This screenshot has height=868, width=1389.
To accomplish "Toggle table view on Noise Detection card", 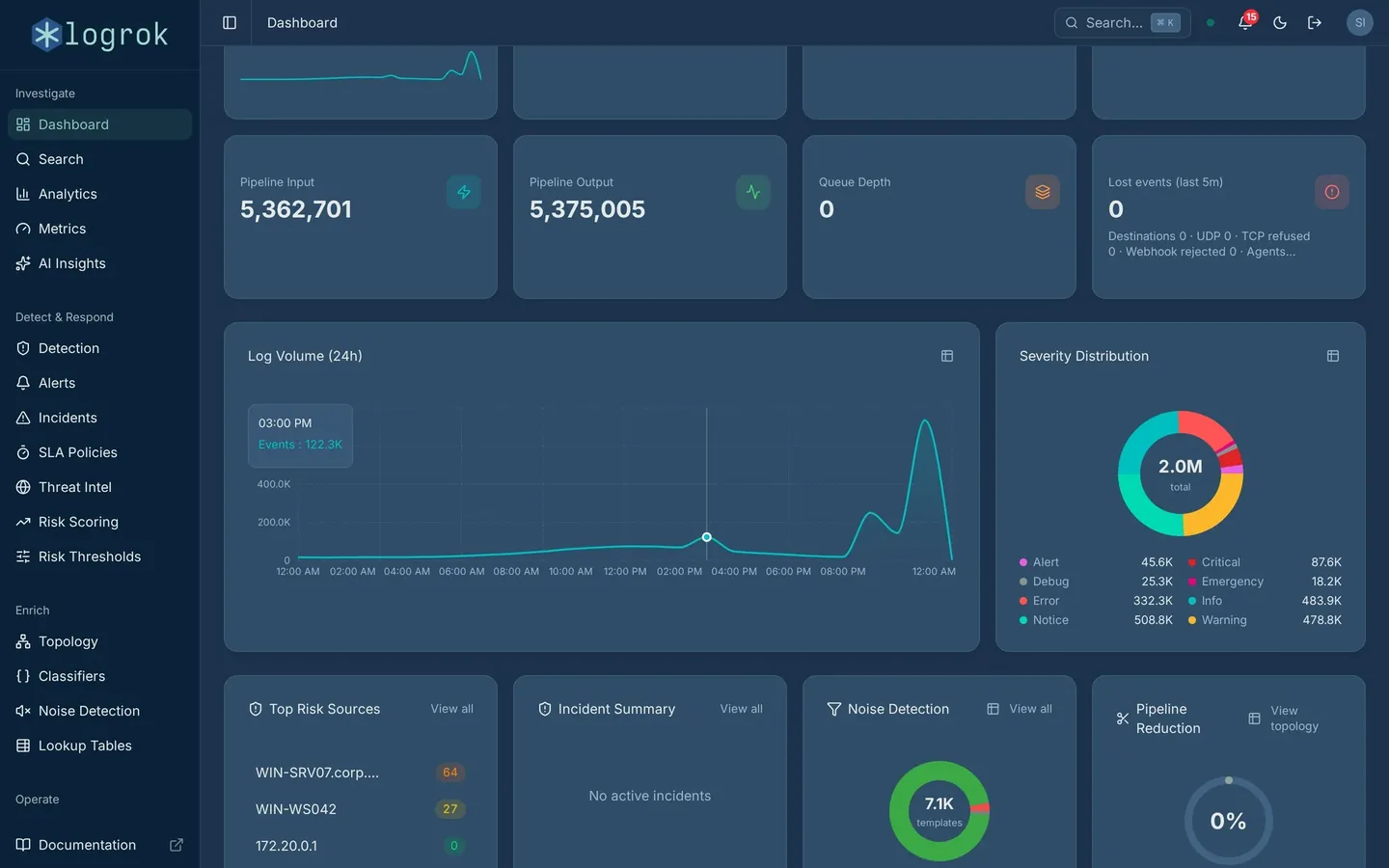I will pos(993,709).
